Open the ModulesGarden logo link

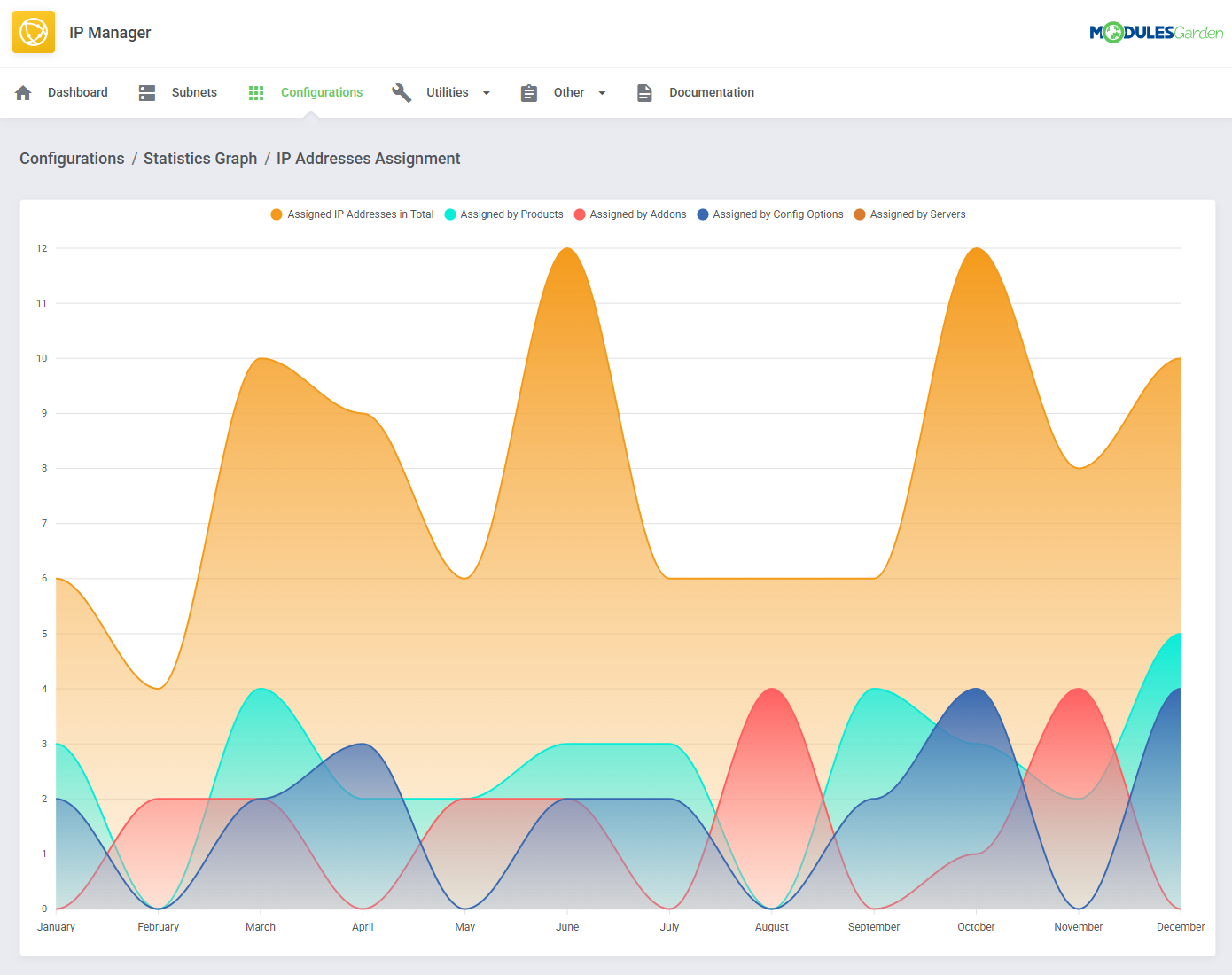[x=1156, y=33]
